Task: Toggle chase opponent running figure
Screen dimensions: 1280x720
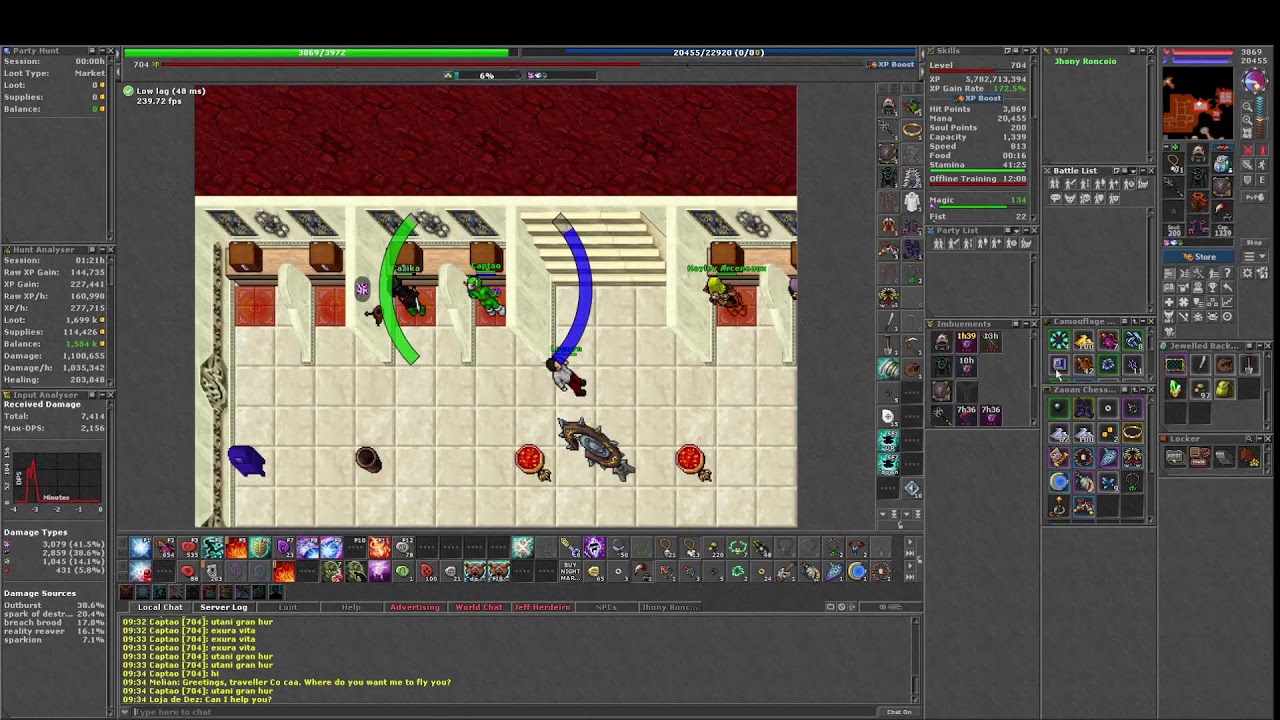Action: [1262, 164]
